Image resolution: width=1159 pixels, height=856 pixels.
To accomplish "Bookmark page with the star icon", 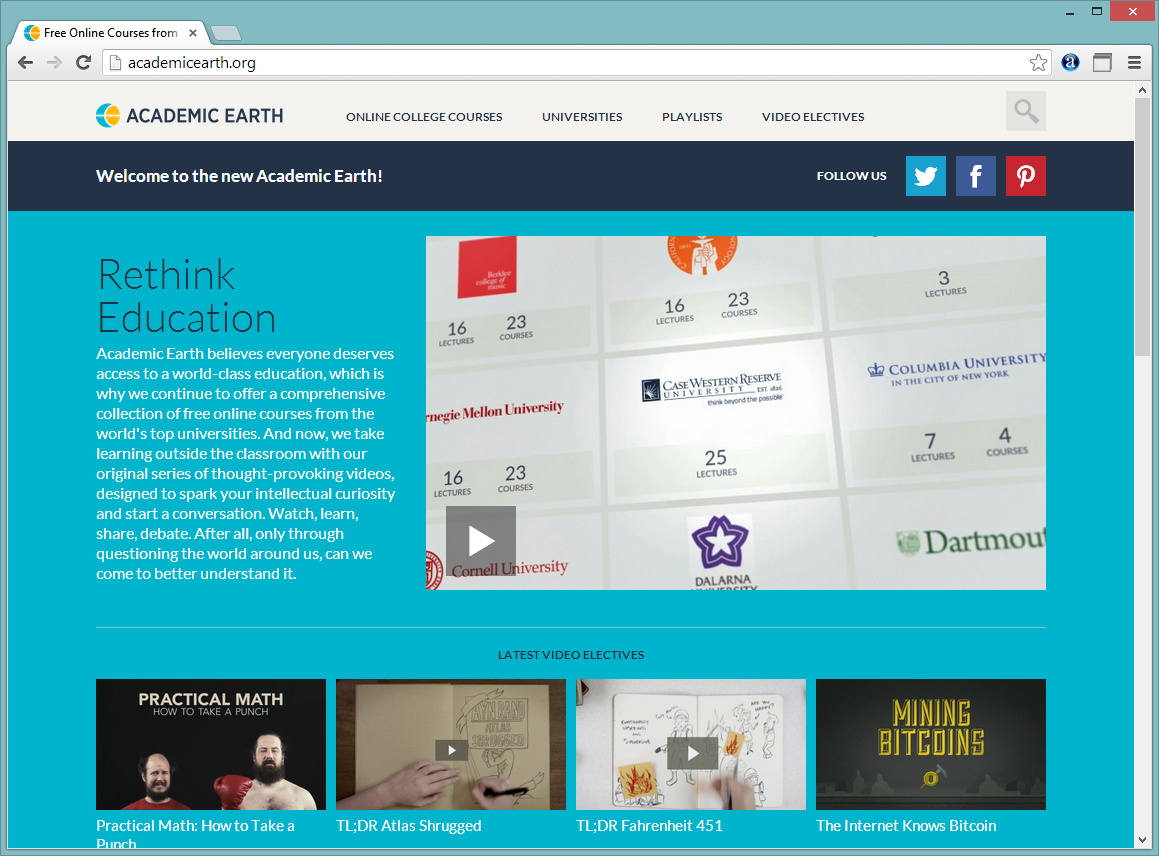I will 1038,63.
